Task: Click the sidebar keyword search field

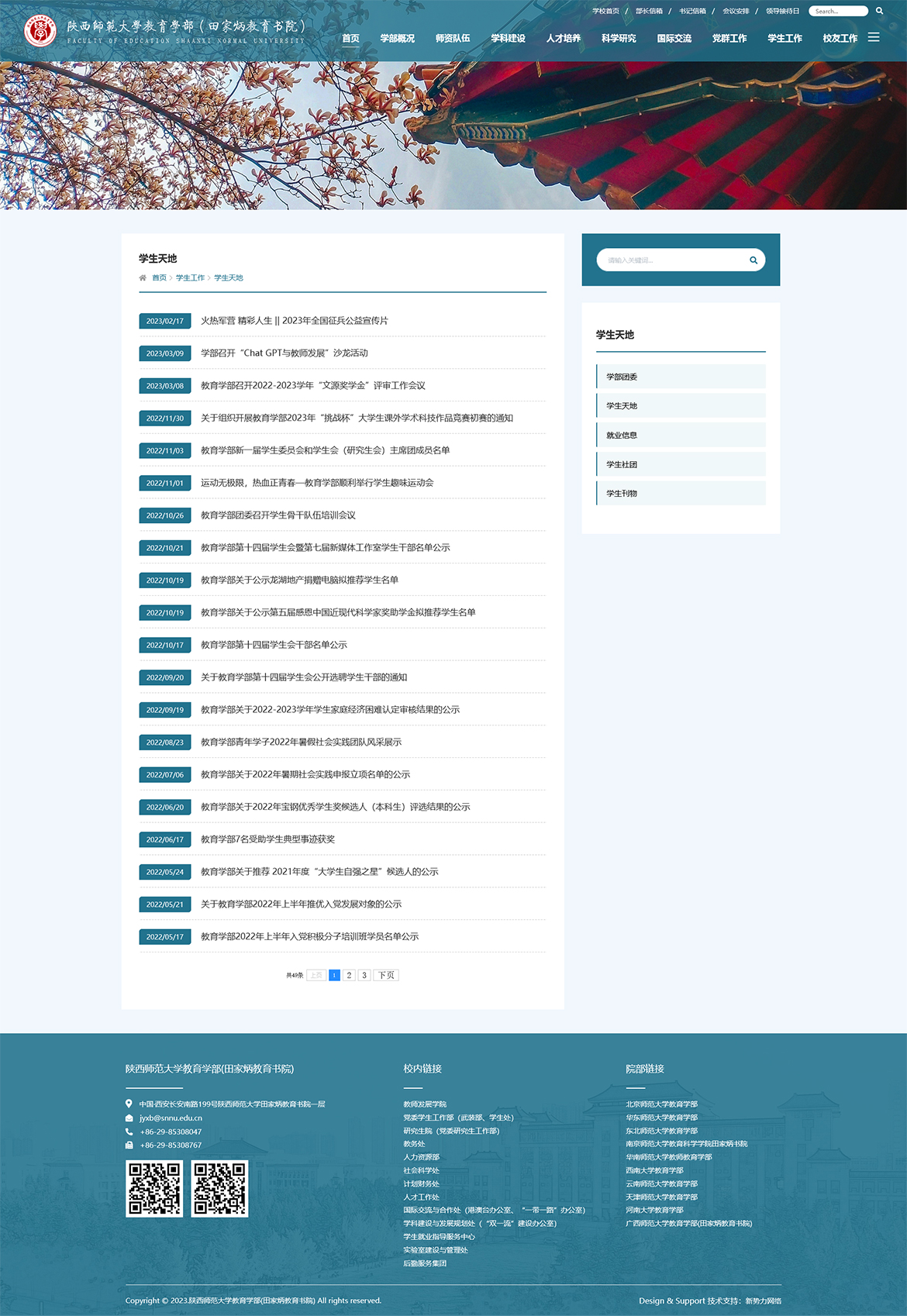Action: (671, 260)
